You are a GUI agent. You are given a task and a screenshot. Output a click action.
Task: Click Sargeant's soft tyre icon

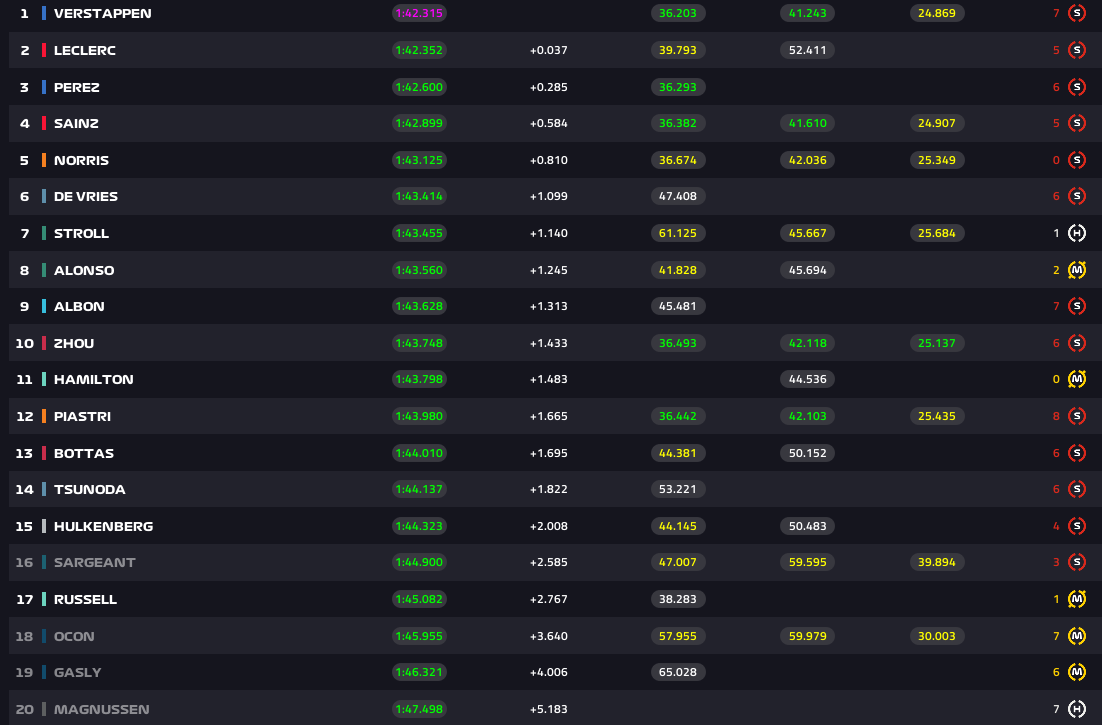1076,562
